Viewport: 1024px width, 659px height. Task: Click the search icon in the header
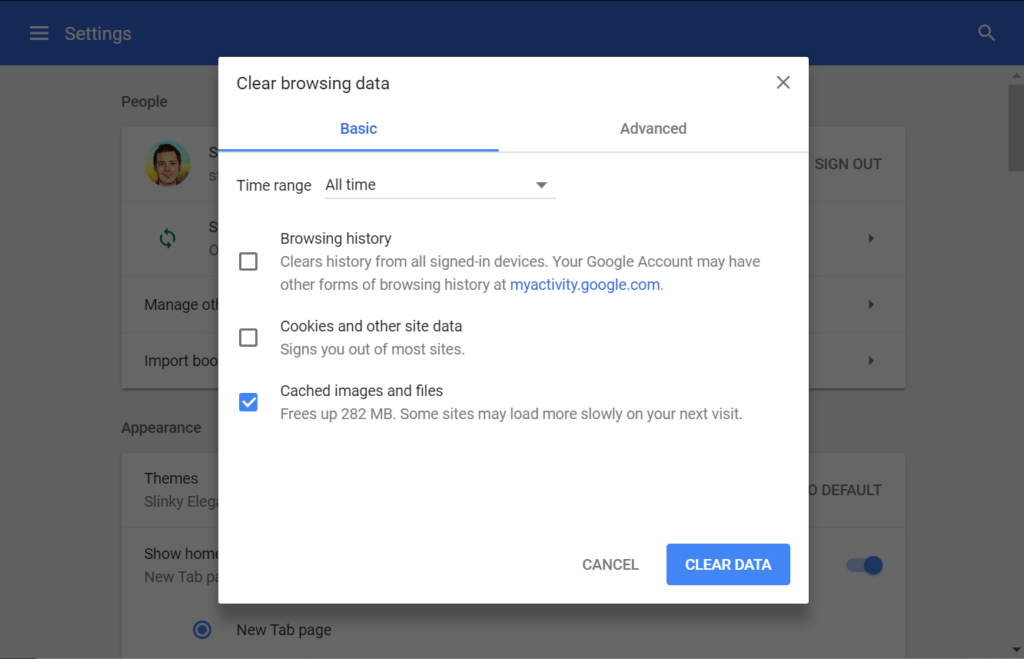[x=986, y=32]
